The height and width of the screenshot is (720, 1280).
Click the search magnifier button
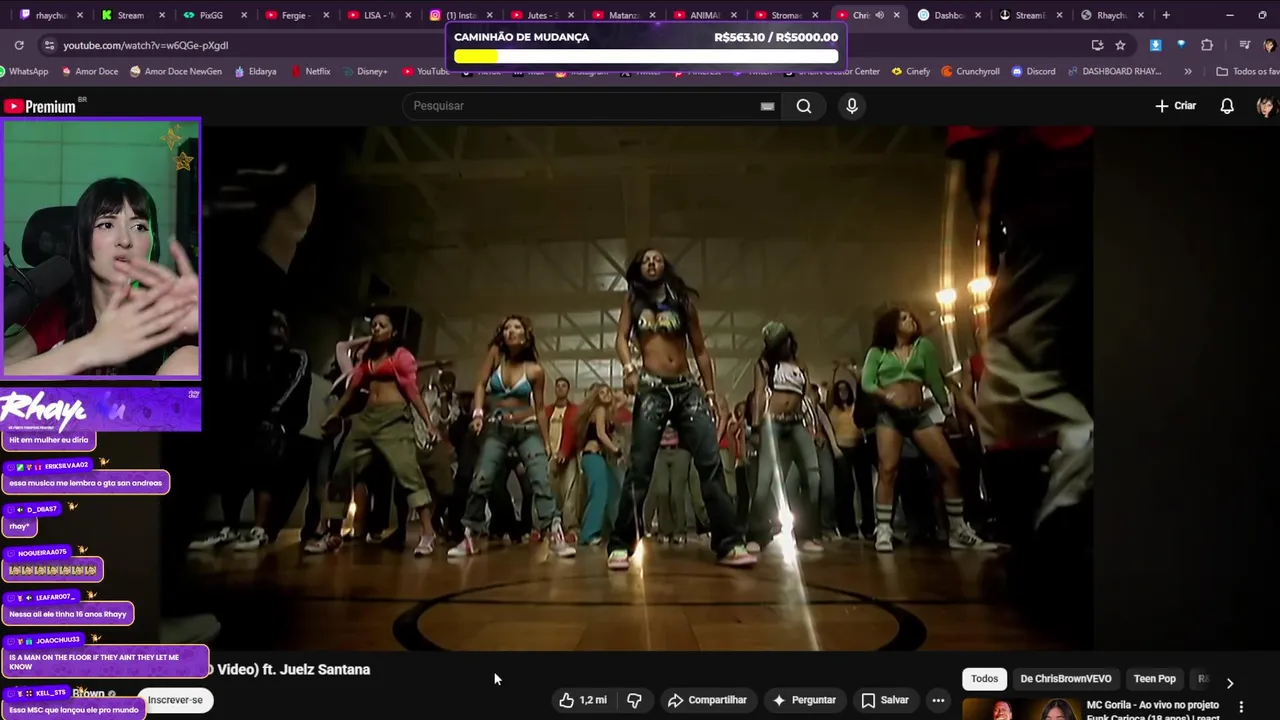pyautogui.click(x=804, y=106)
